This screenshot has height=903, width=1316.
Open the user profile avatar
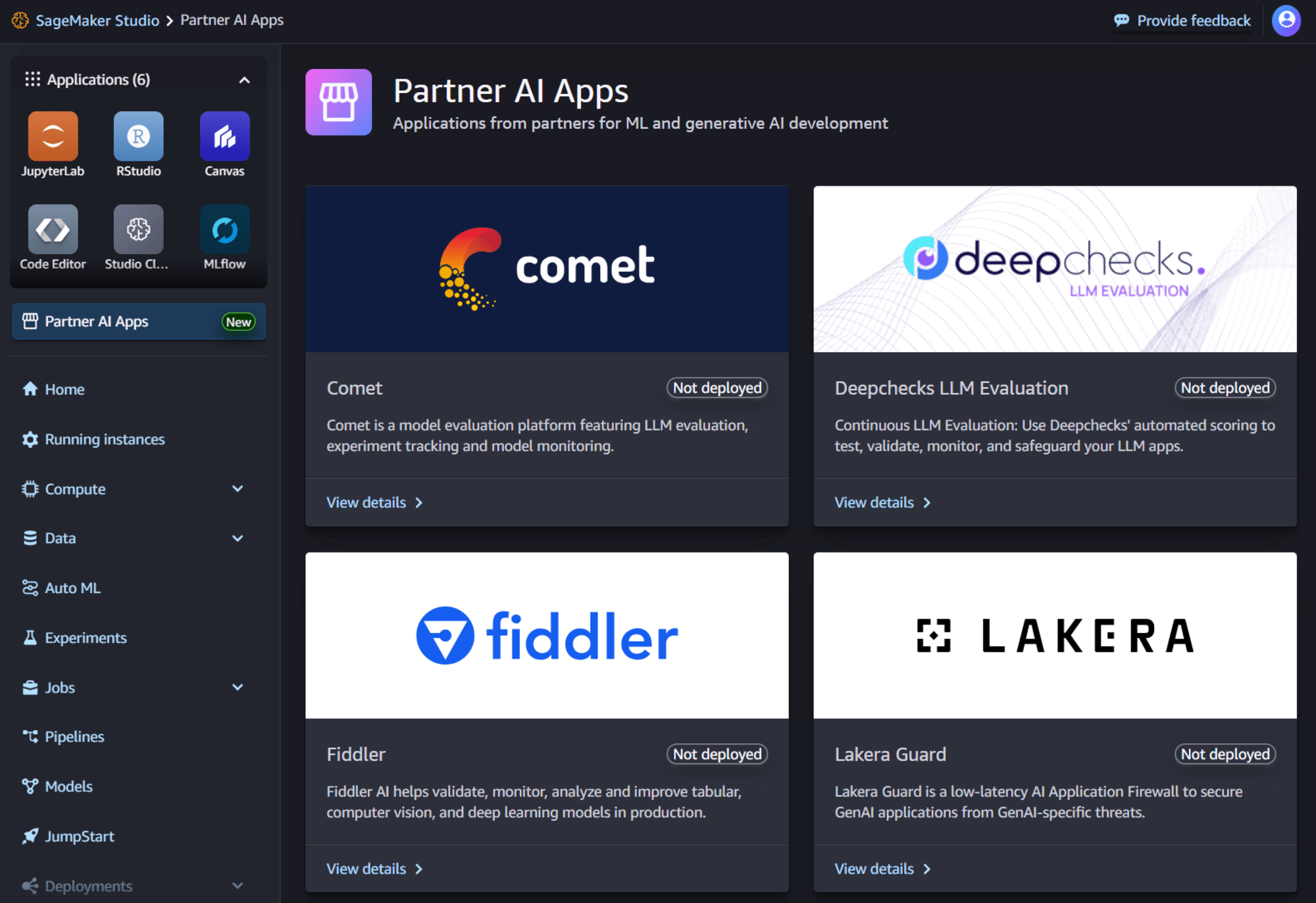1286,20
